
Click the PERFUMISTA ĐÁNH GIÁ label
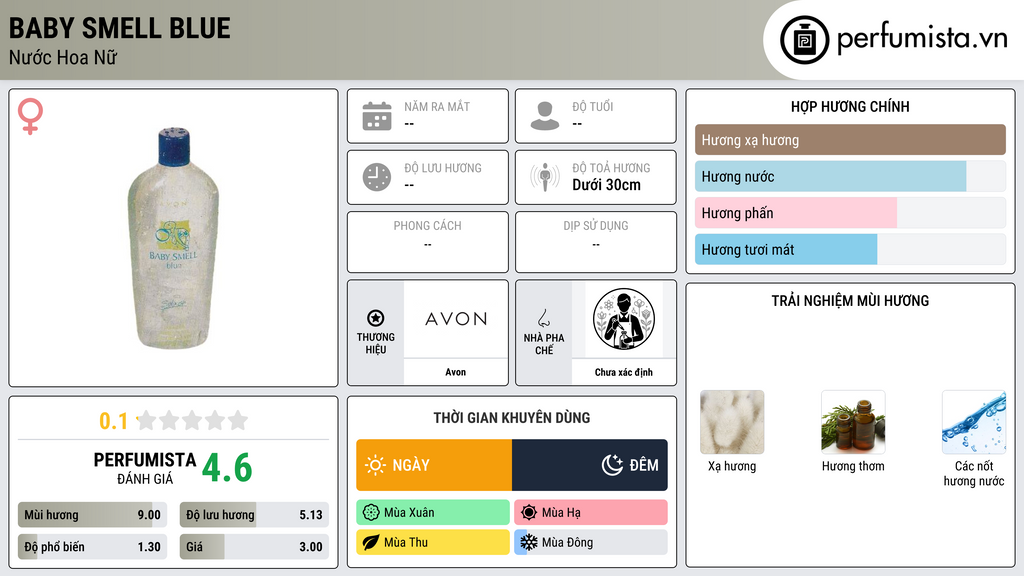145,468
